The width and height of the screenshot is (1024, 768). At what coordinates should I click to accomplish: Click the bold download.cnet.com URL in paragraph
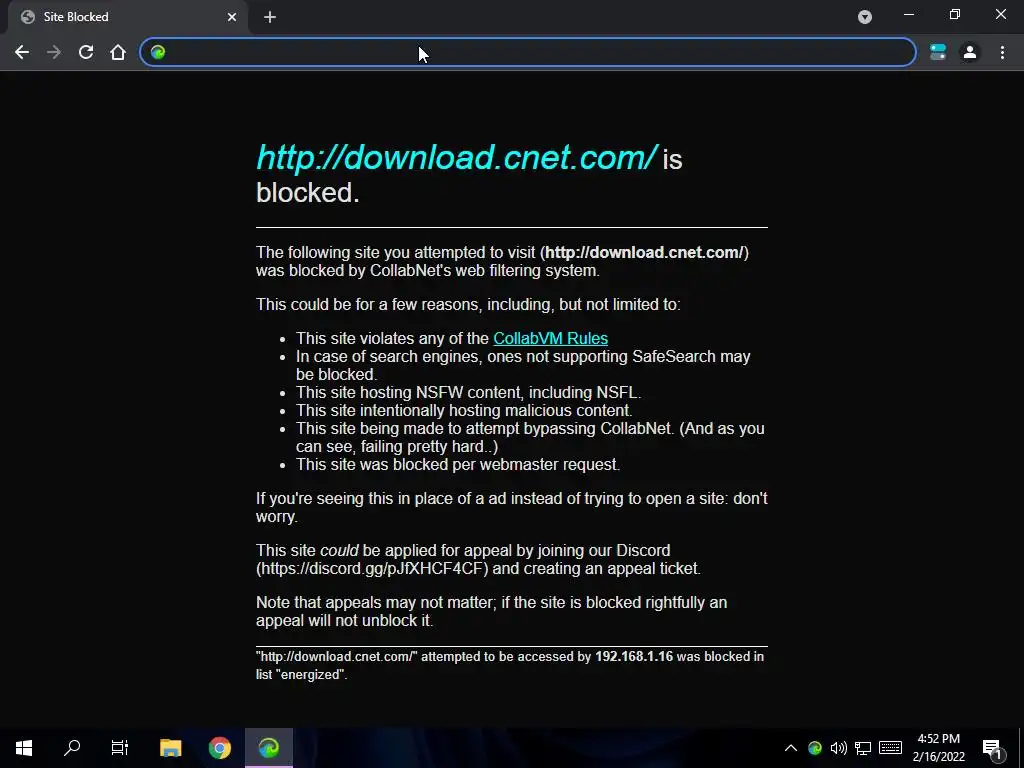coord(644,253)
